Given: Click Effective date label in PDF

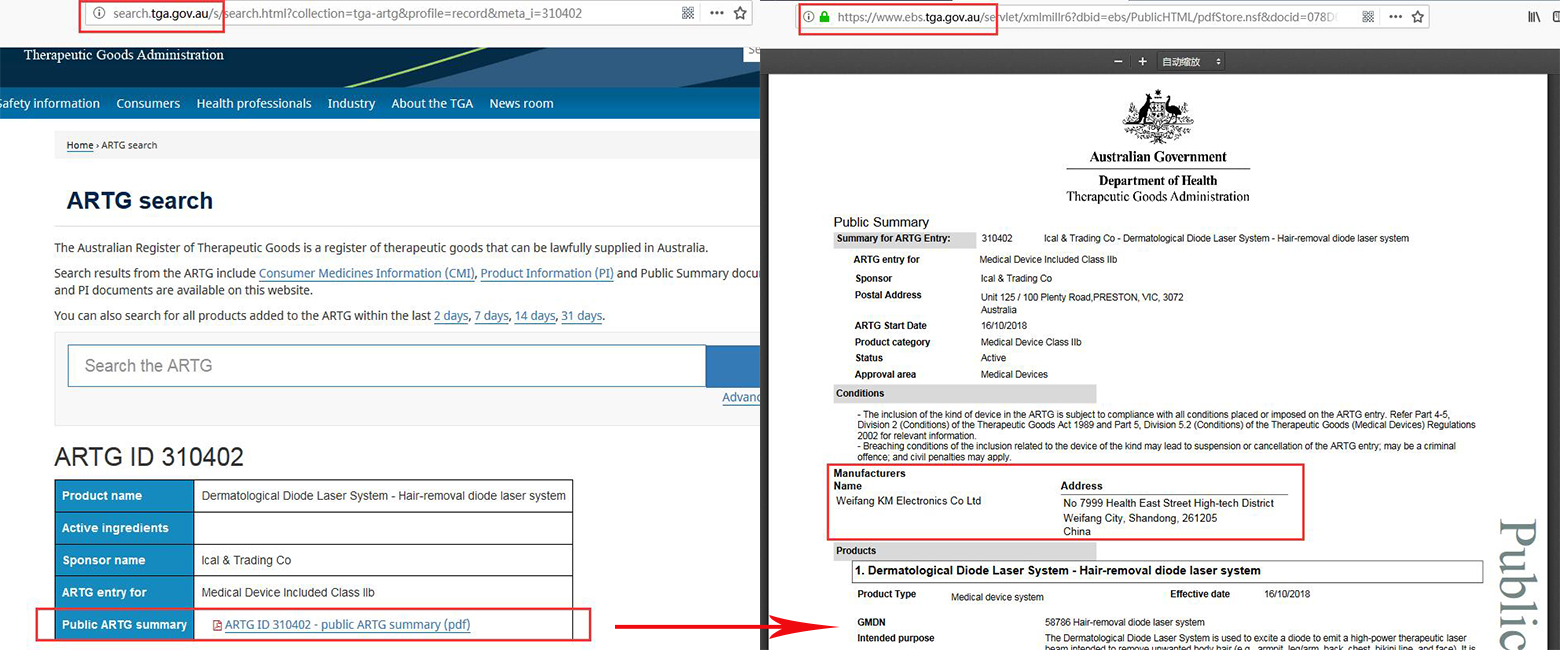Looking at the screenshot, I should coord(1200,594).
